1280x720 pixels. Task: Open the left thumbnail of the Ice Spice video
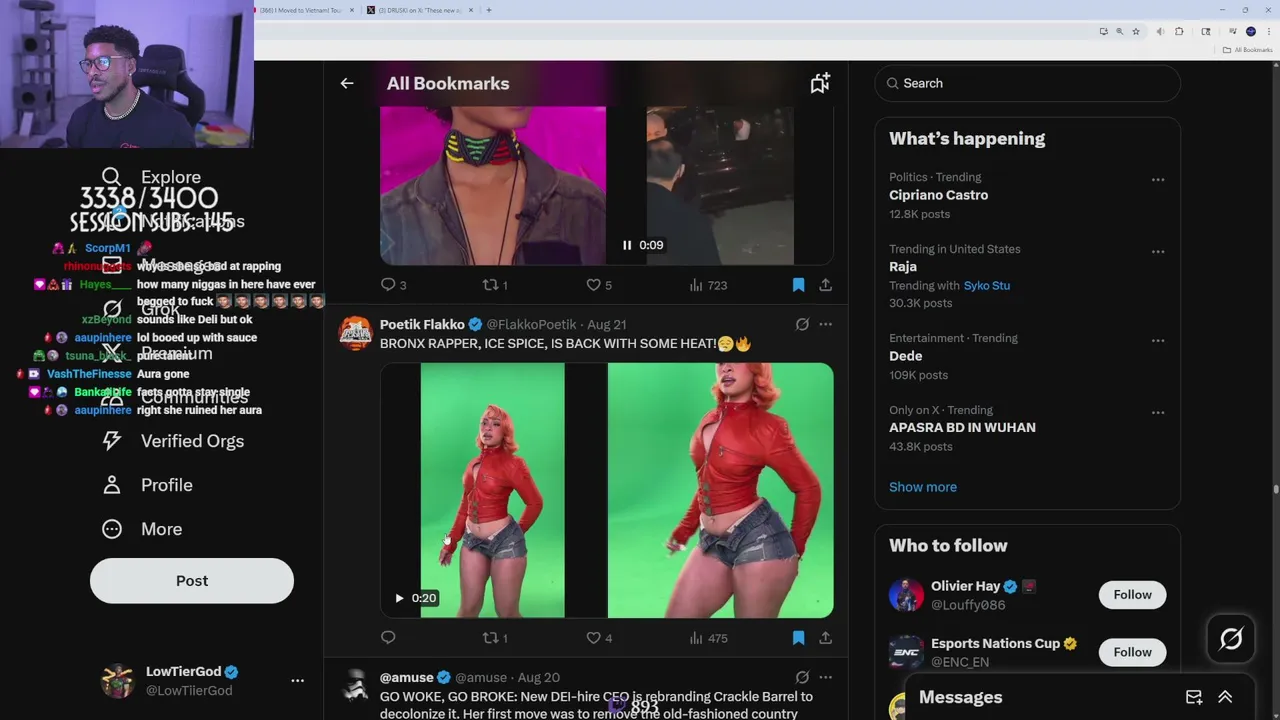pos(492,490)
